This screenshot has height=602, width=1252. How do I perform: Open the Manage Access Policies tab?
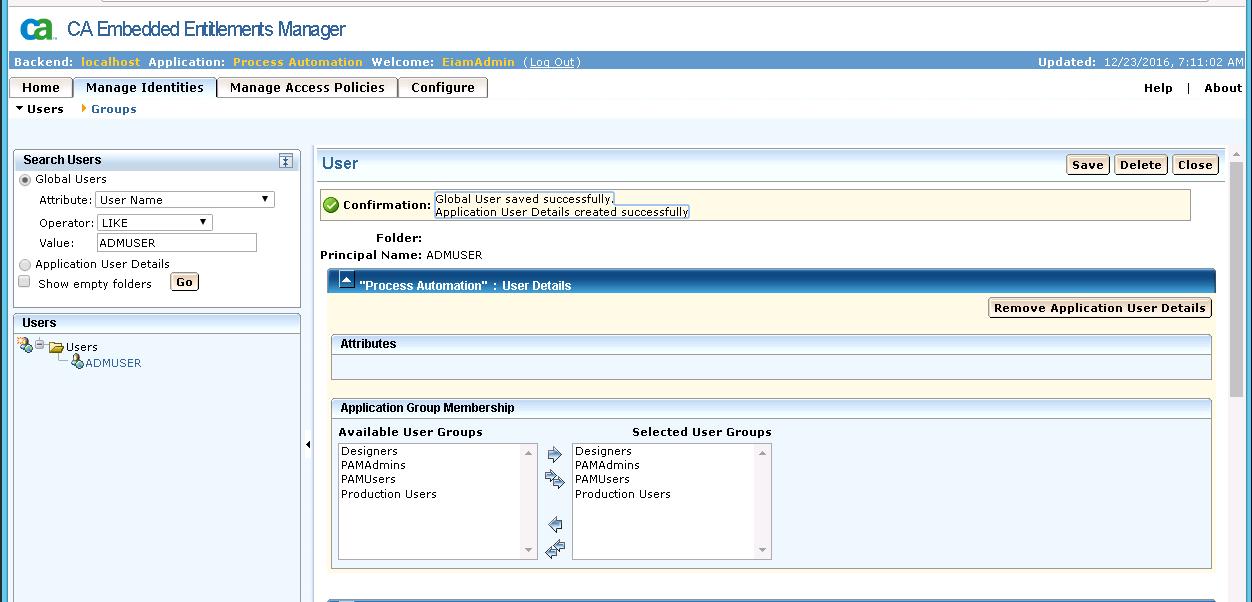307,88
